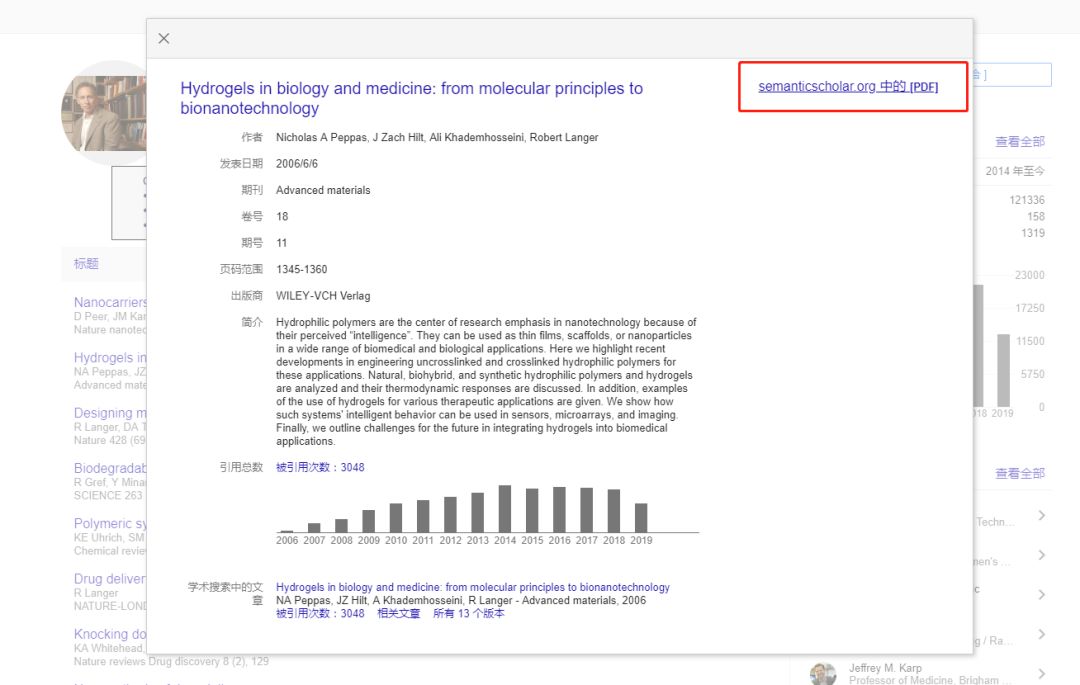The height and width of the screenshot is (685, 1080).
Task: Sort by the 标题 column header
Action: pyautogui.click(x=86, y=264)
